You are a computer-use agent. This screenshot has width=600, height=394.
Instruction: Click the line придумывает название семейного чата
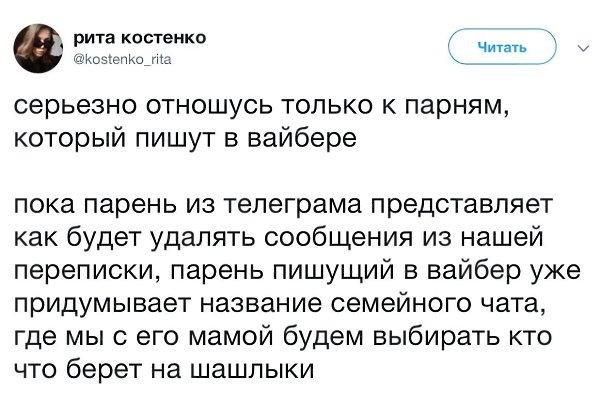(x=280, y=303)
